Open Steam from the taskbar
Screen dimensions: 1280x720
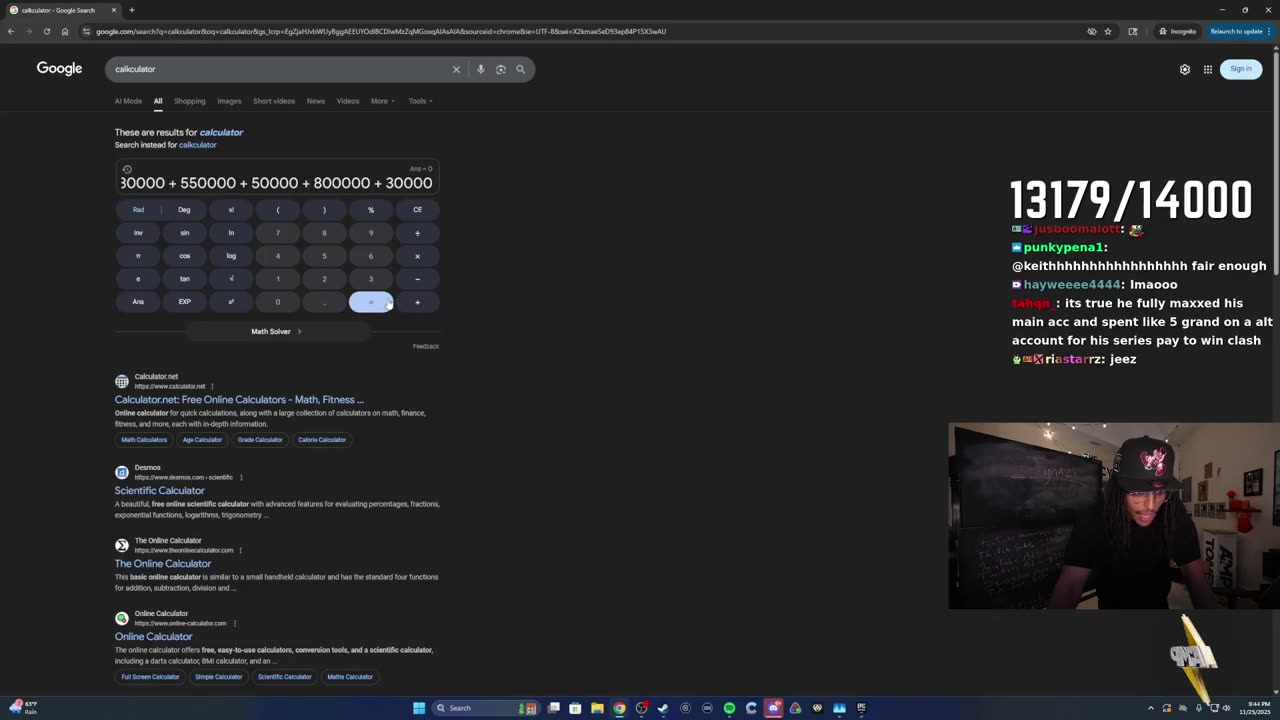(663, 708)
